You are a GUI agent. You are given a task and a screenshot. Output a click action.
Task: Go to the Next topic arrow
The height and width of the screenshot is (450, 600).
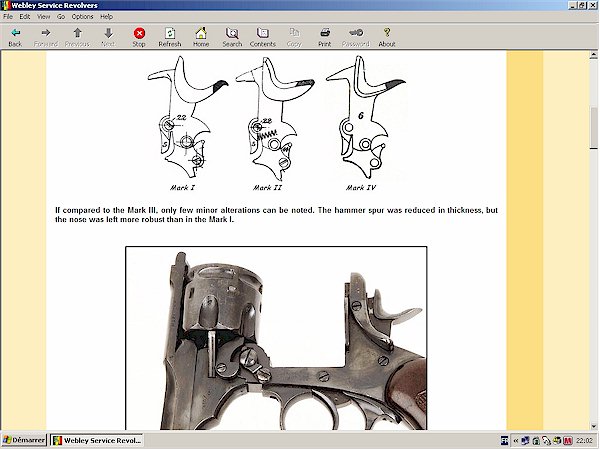[108, 37]
